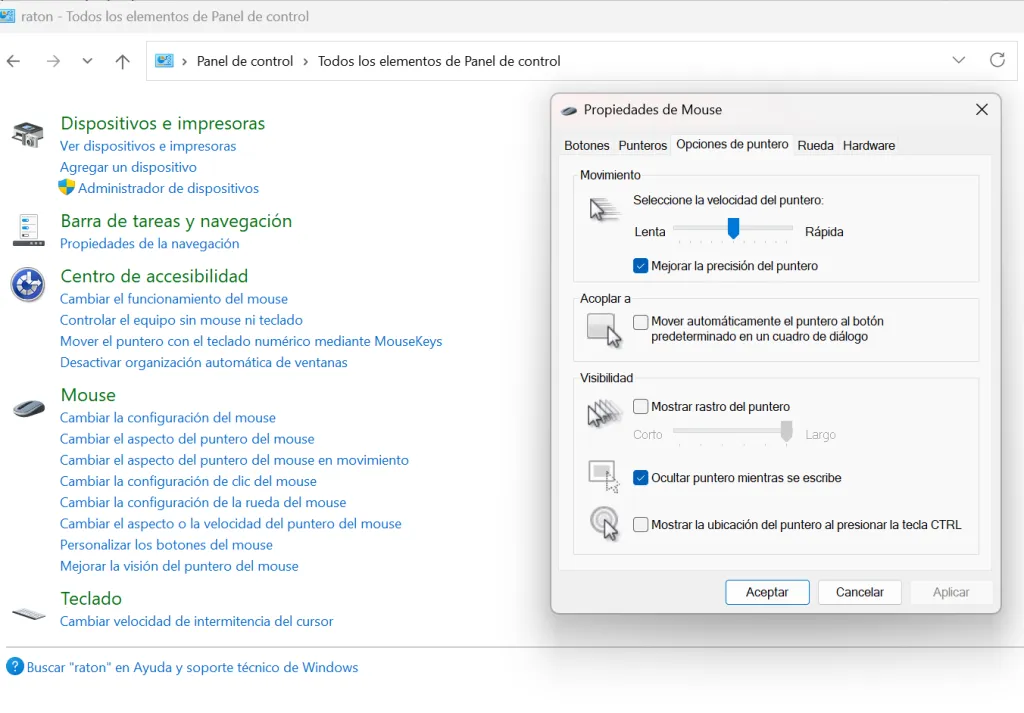This screenshot has height=713, width=1024.
Task: Click the snap-to button icon in Acoplar a
Action: (604, 330)
